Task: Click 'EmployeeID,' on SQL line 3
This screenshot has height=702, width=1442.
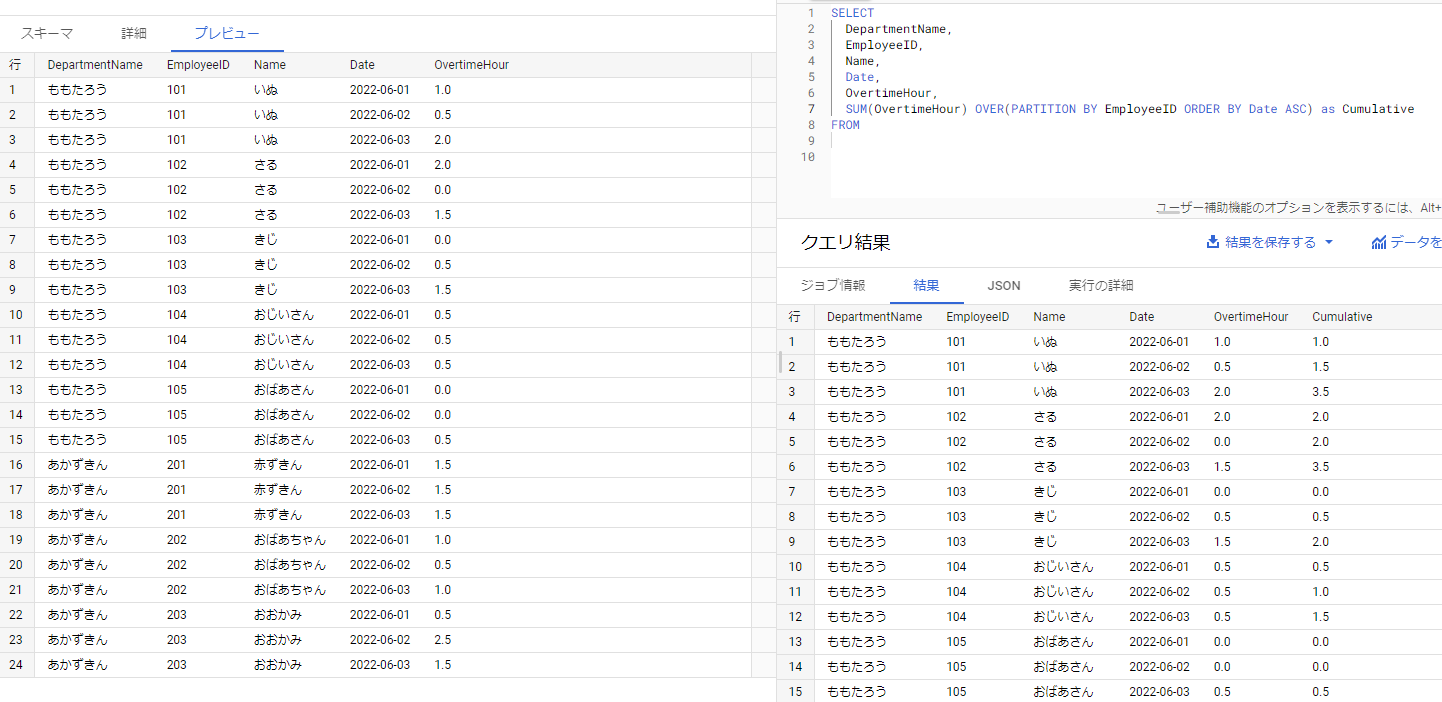Action: pos(884,45)
